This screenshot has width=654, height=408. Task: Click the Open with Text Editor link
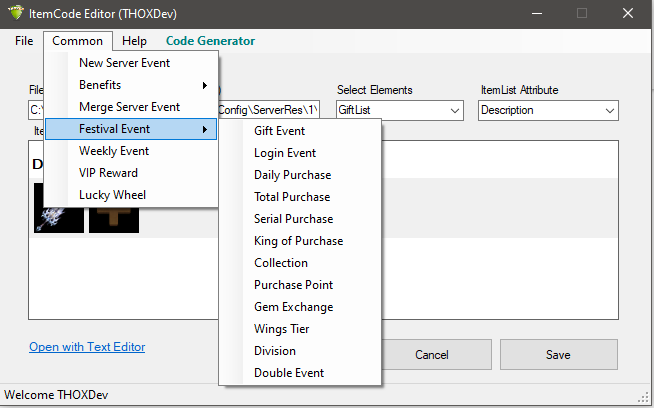click(x=87, y=347)
